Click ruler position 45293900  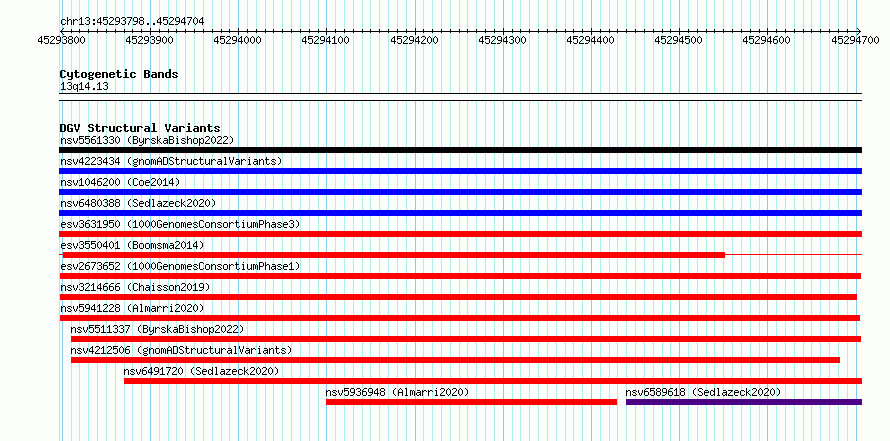coord(150,40)
